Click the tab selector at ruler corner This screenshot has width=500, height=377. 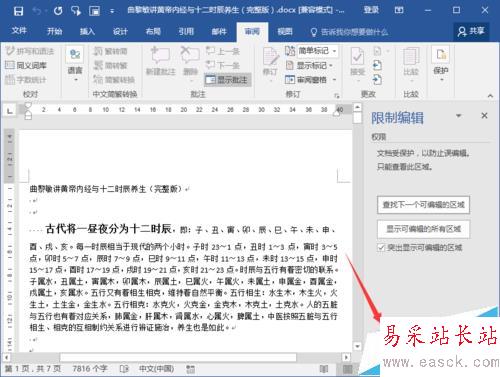coord(10,110)
